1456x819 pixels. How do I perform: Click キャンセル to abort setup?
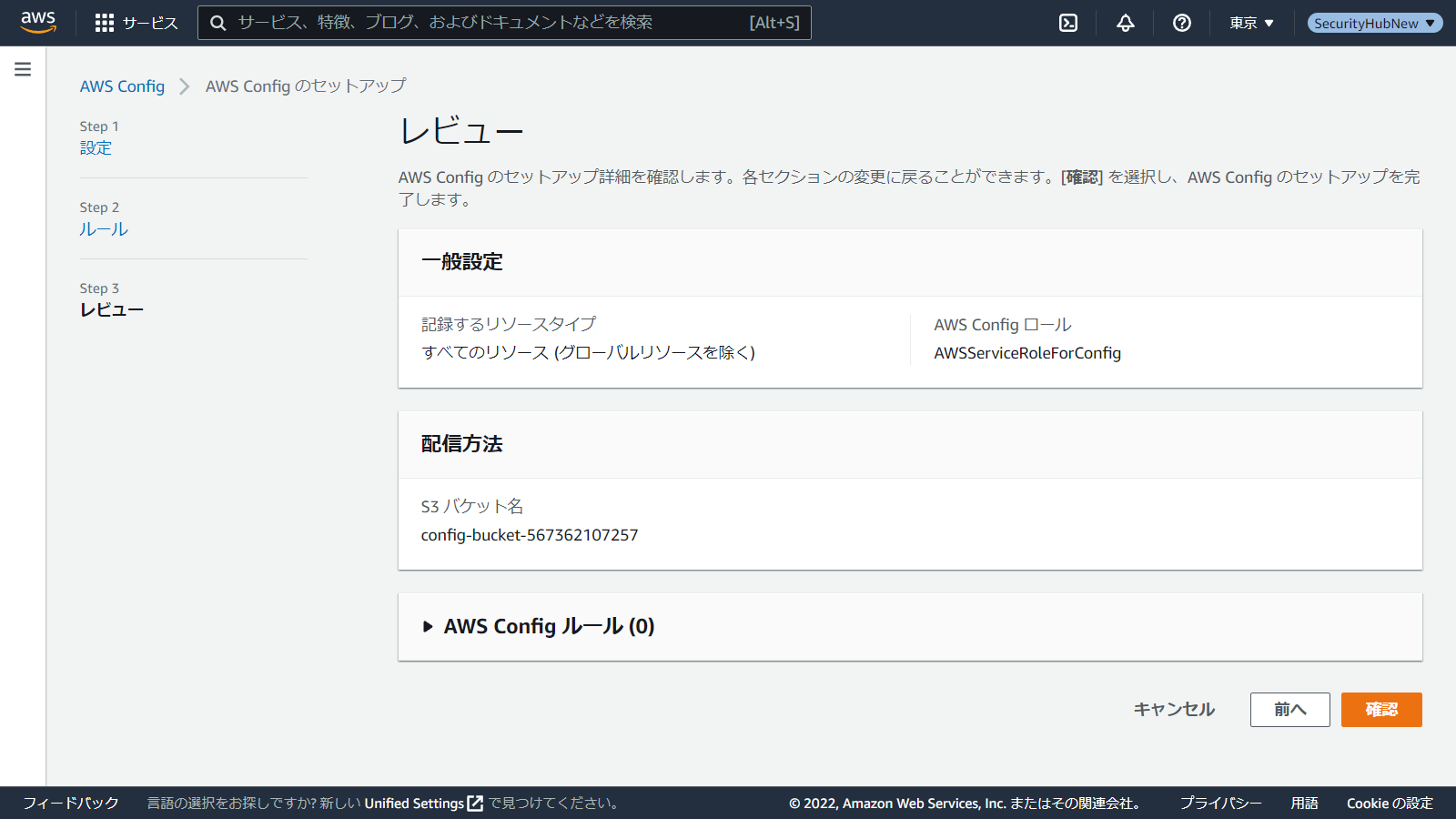[1174, 710]
